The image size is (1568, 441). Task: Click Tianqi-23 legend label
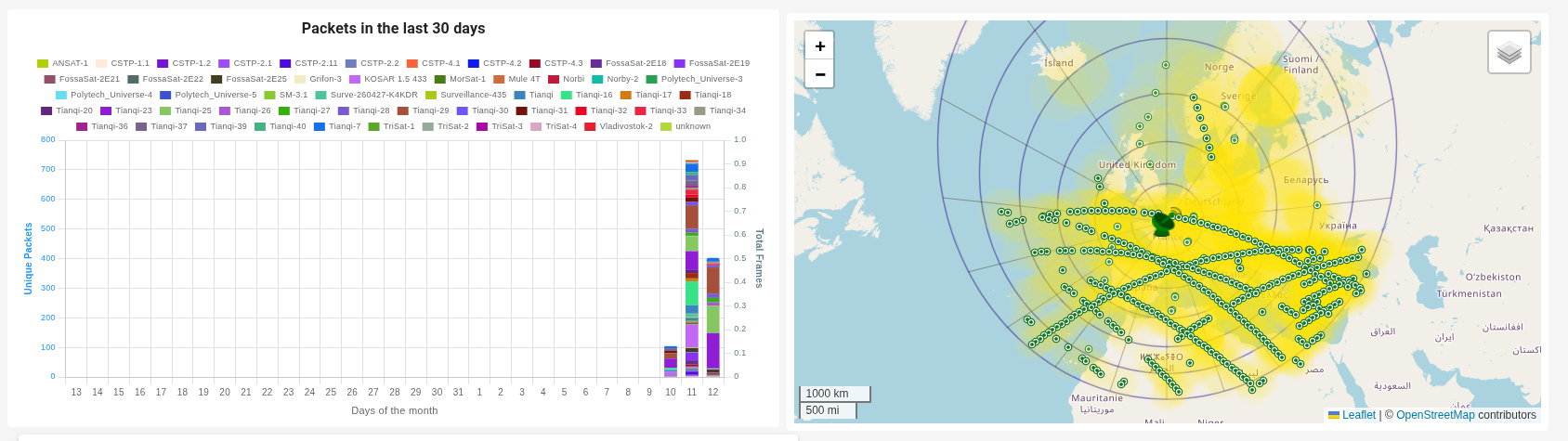[134, 110]
